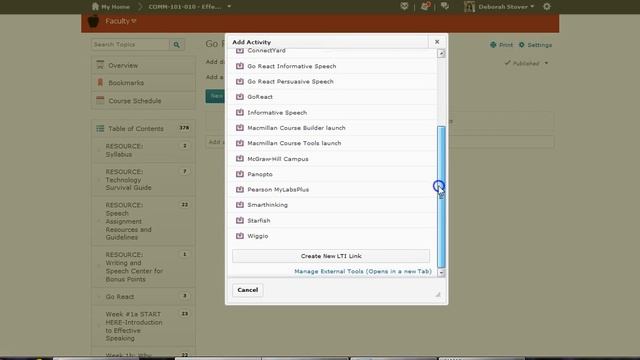The height and width of the screenshot is (360, 640).
Task: Open RESOURCE: Speech Assignment Resources module
Action: click(x=143, y=221)
